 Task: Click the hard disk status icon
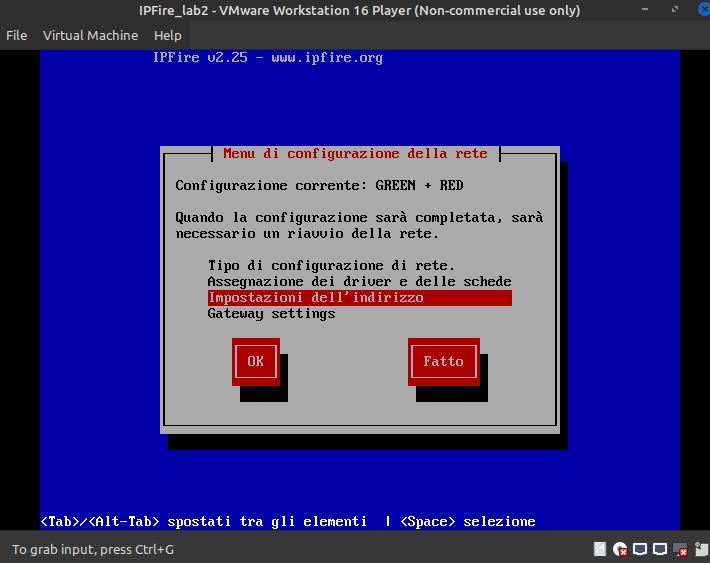(x=600, y=549)
